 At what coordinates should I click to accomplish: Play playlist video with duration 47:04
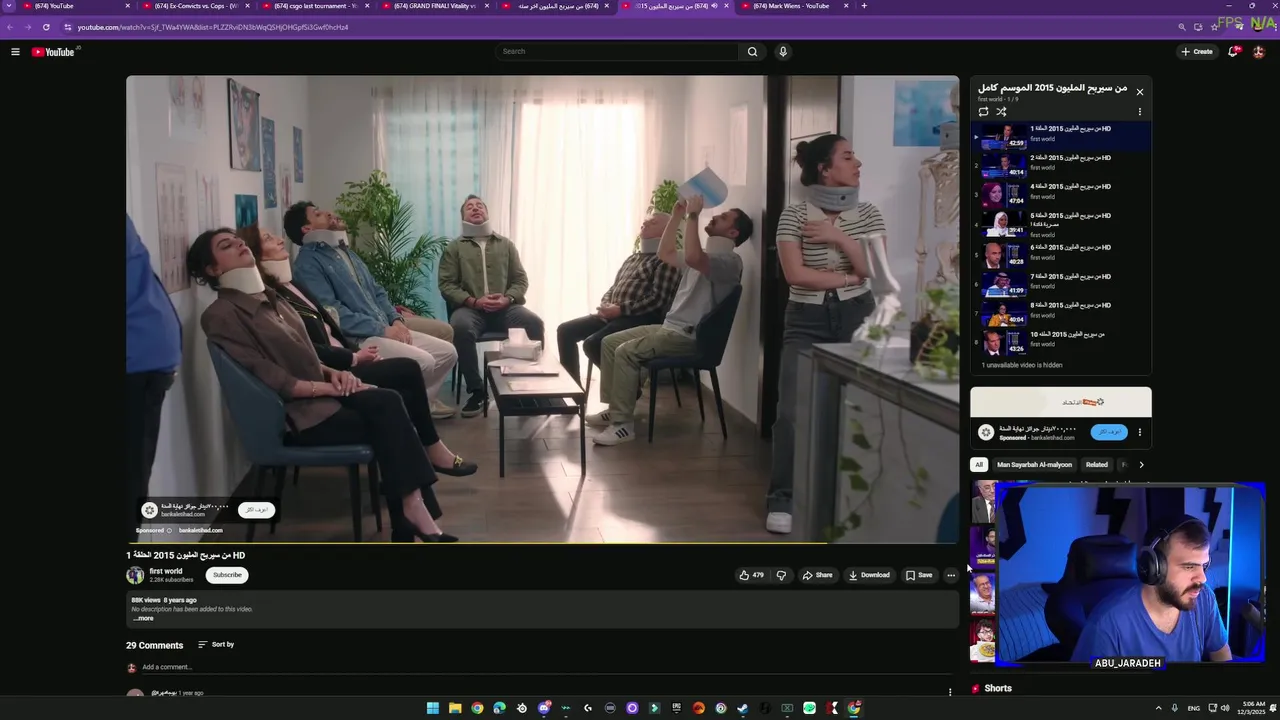1061,193
